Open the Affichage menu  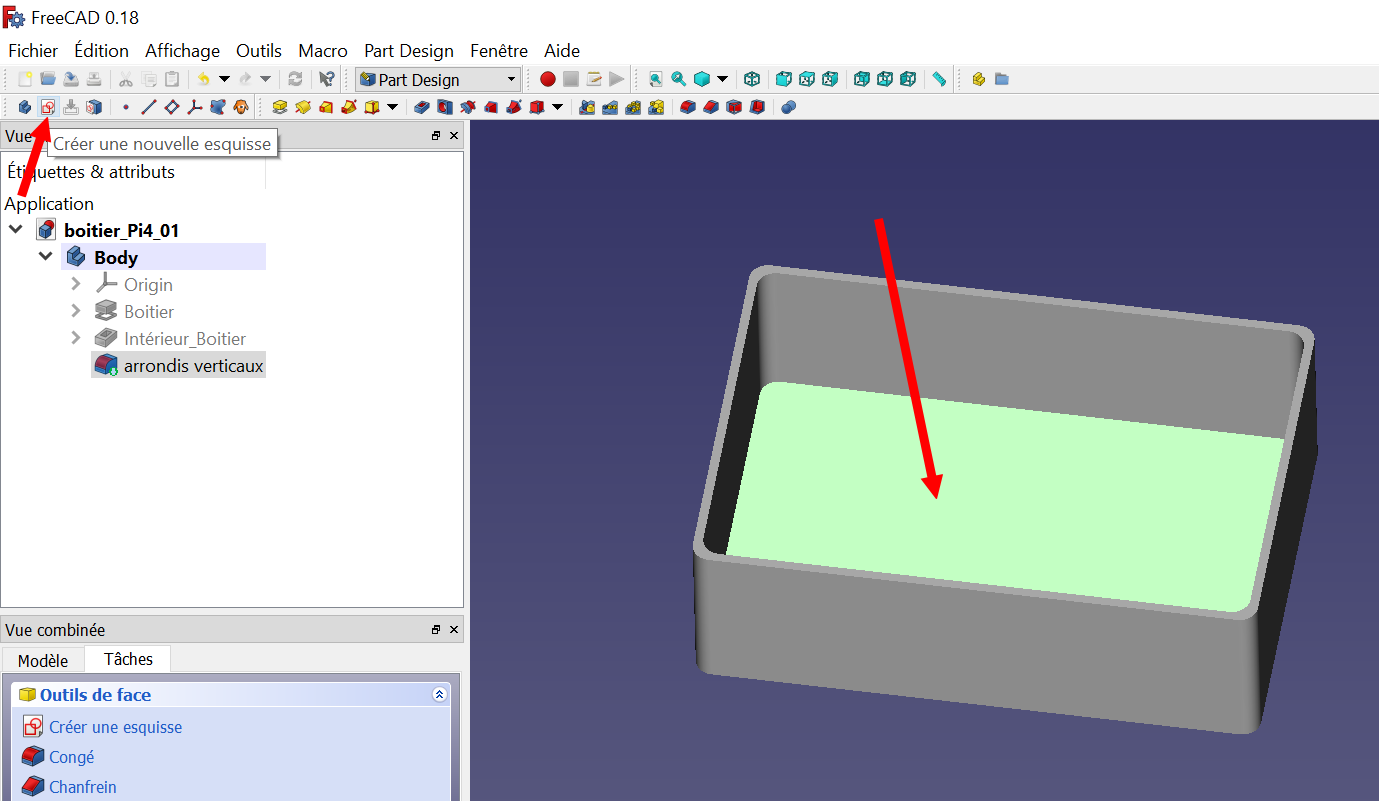point(182,50)
